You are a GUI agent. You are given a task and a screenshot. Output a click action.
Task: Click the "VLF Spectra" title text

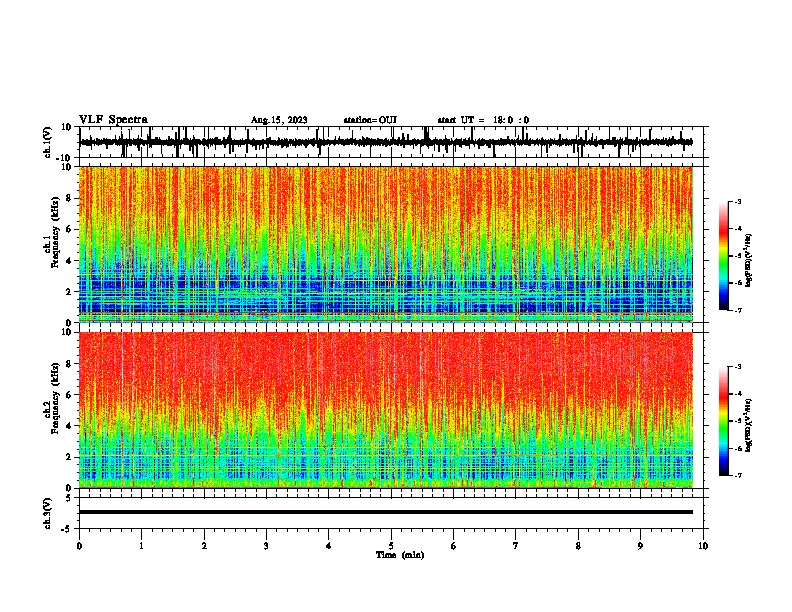[x=113, y=120]
